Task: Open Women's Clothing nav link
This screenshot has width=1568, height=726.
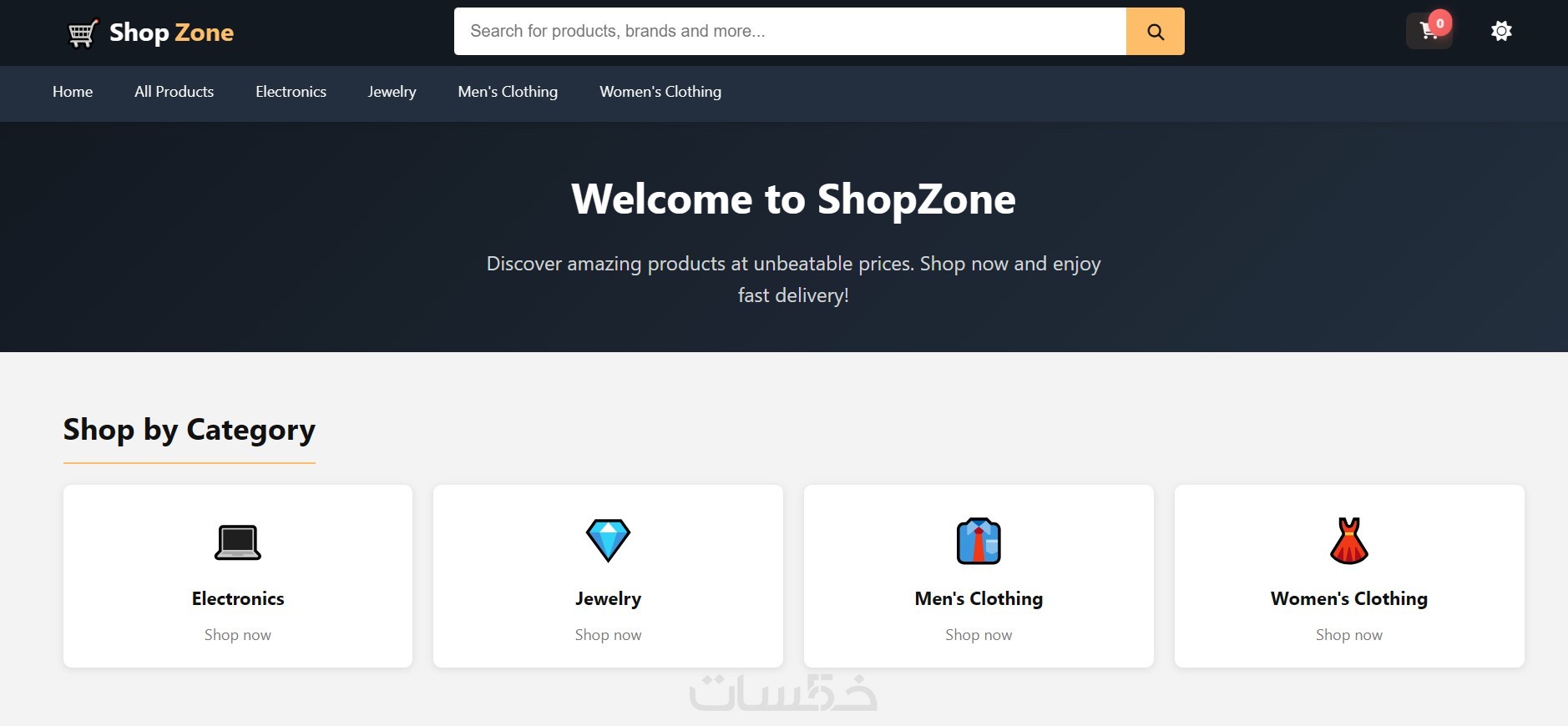Action: click(660, 92)
